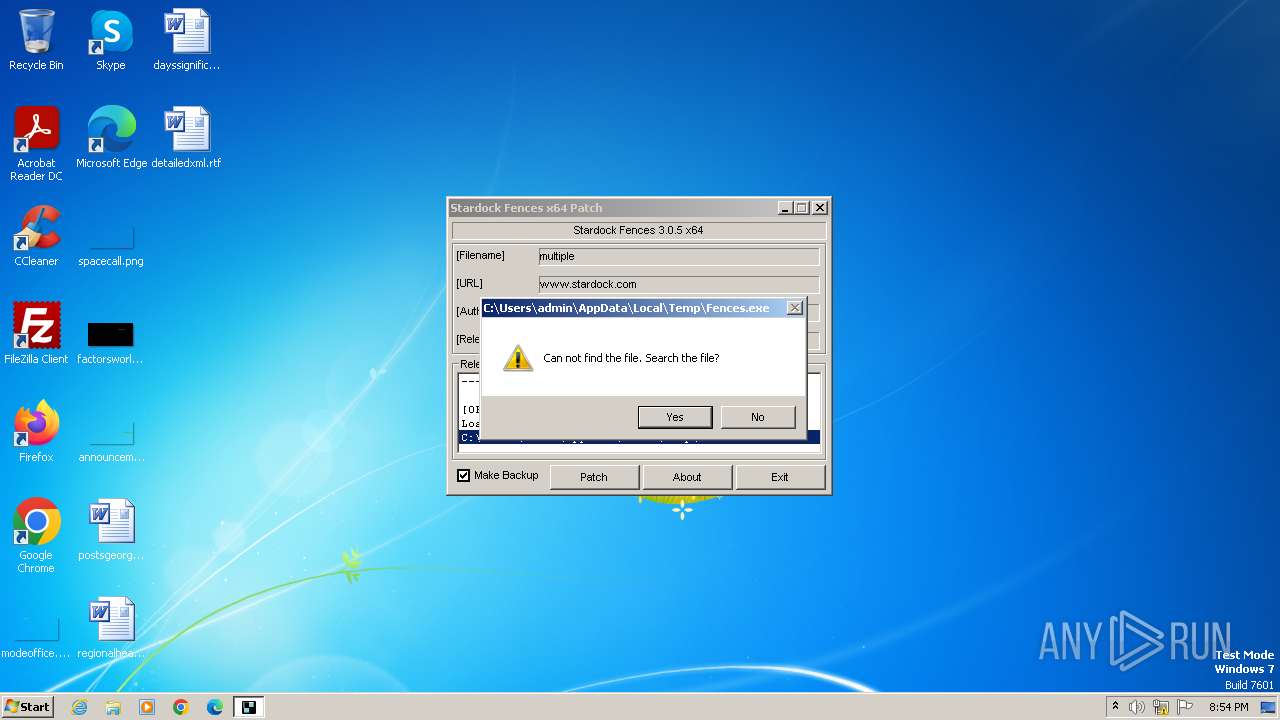Click the "Can not find the file" message

pyautogui.click(x=631, y=358)
